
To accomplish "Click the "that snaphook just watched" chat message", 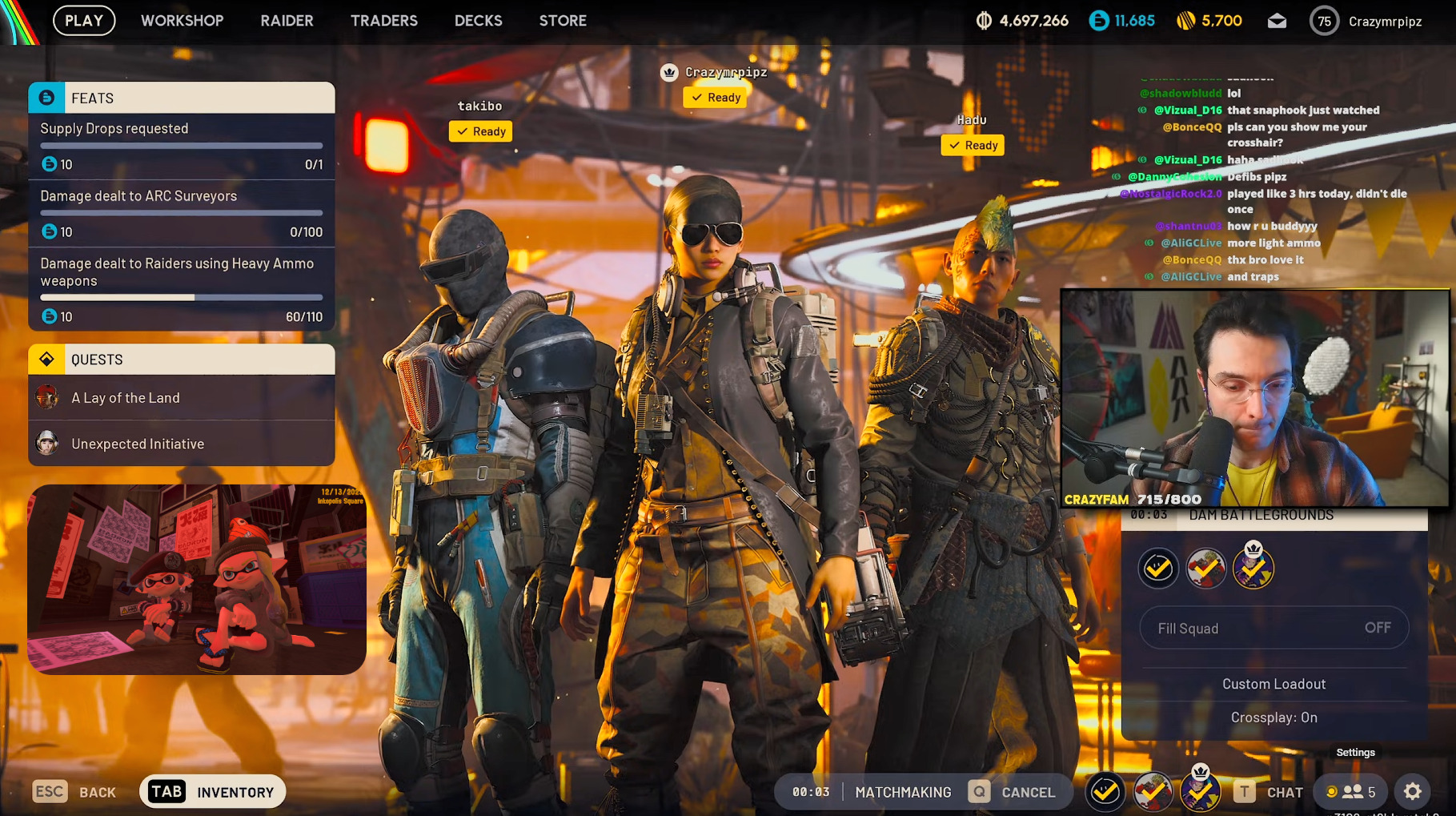I will coord(1303,110).
